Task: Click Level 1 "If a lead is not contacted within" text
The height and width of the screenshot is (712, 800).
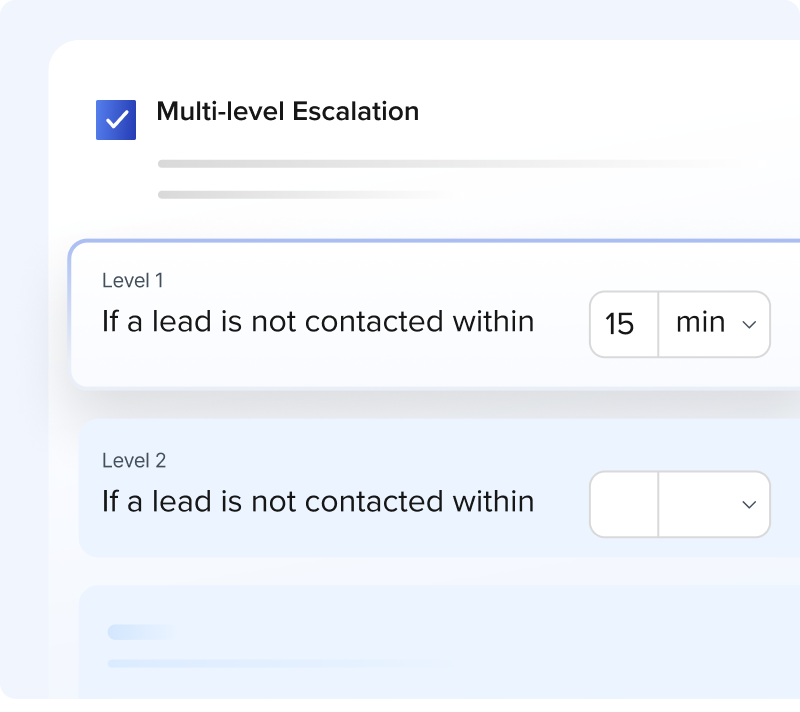Action: click(318, 322)
